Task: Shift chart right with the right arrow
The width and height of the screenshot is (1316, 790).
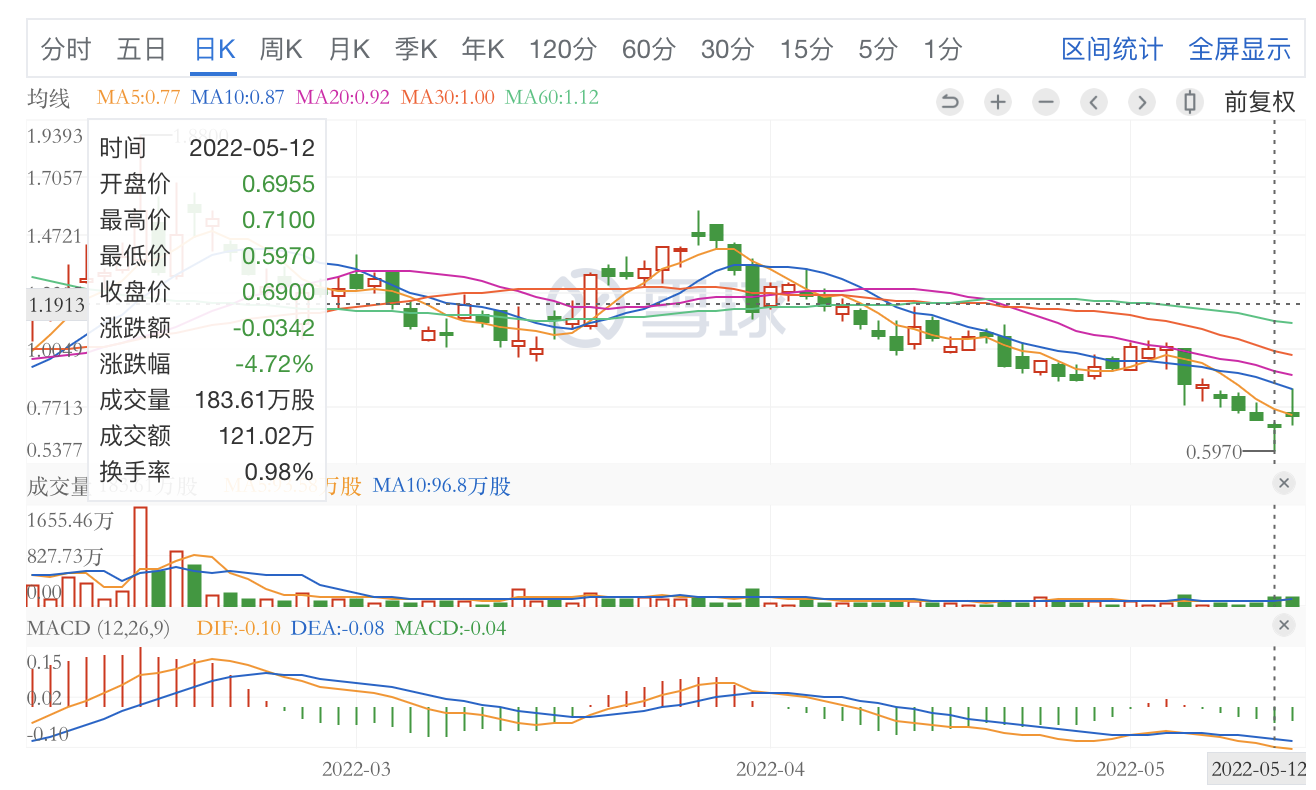Action: (1141, 101)
